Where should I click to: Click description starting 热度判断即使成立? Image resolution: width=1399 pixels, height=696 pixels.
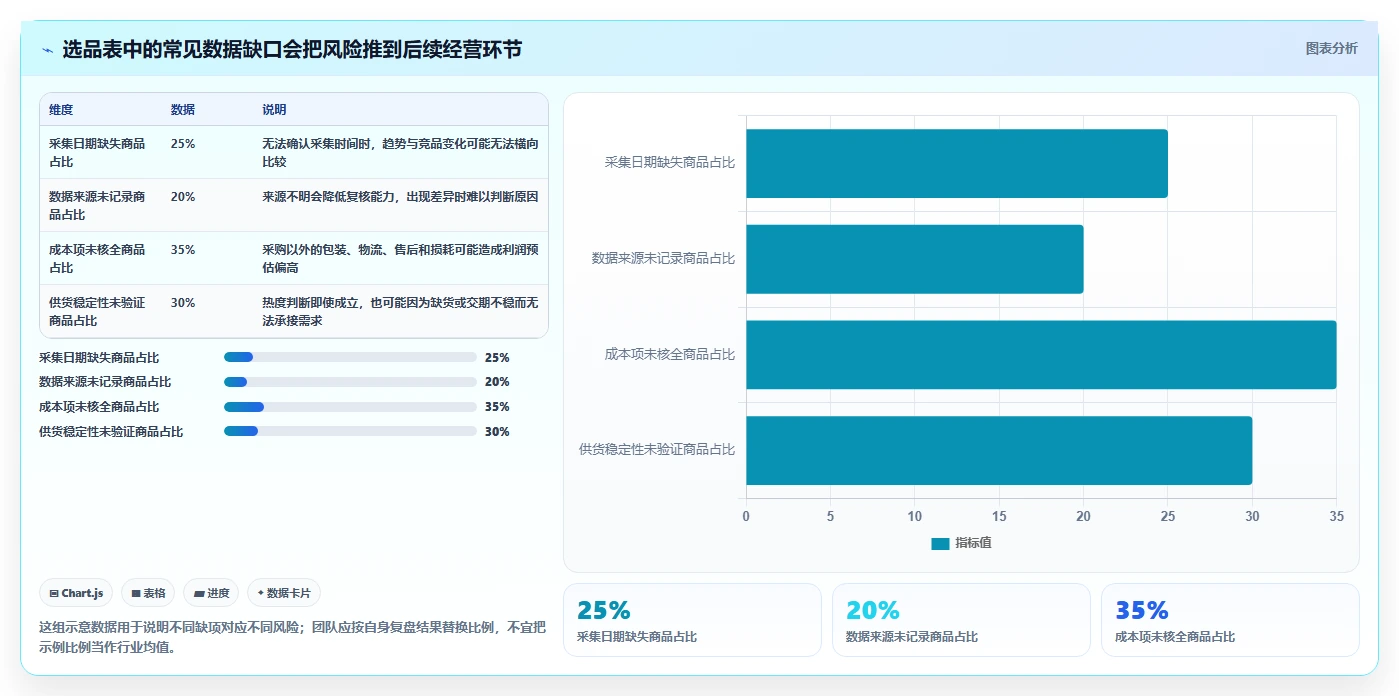click(x=400, y=311)
